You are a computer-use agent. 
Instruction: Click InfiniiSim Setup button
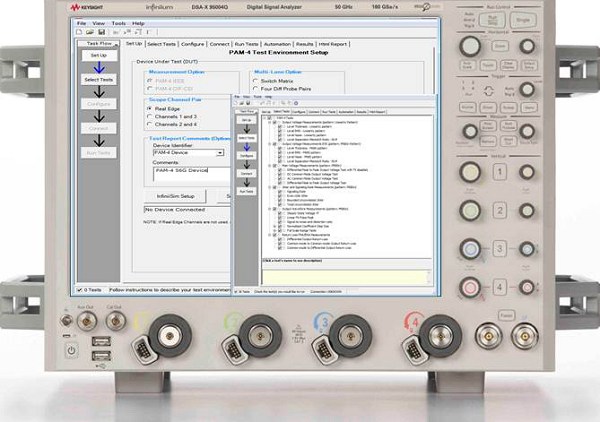tap(175, 196)
